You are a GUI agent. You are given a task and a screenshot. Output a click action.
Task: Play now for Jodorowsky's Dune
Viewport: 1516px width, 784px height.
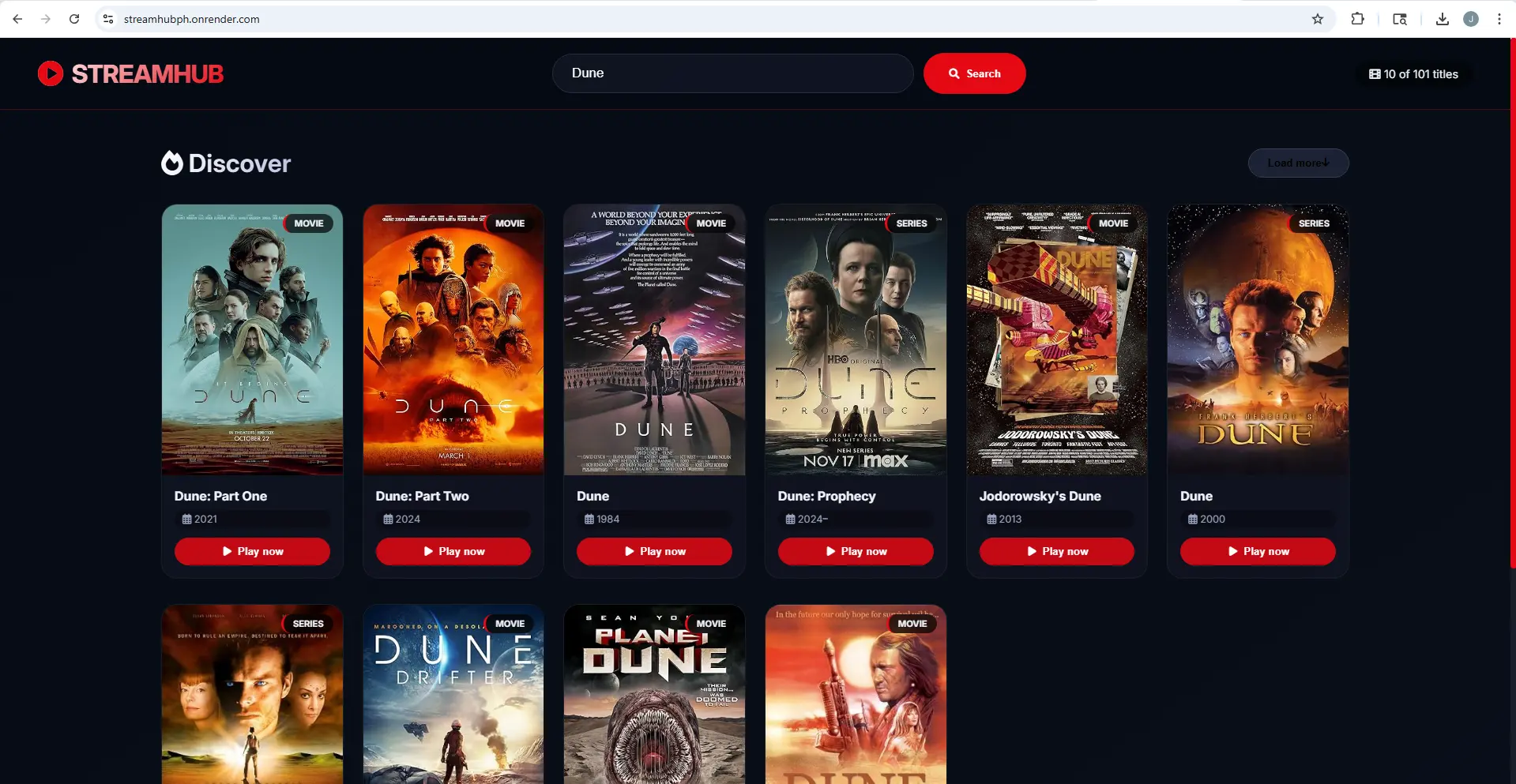(x=1057, y=551)
